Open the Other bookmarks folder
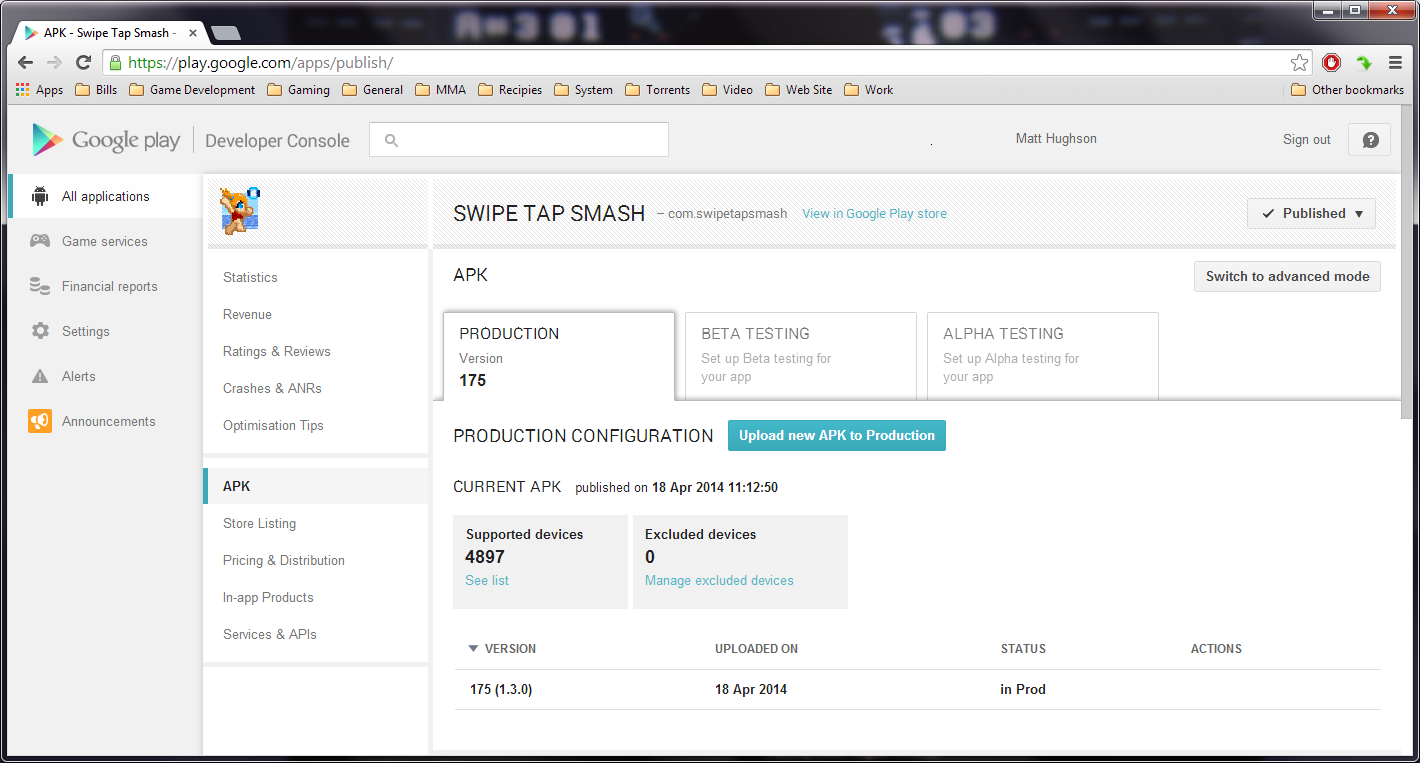 (1348, 90)
